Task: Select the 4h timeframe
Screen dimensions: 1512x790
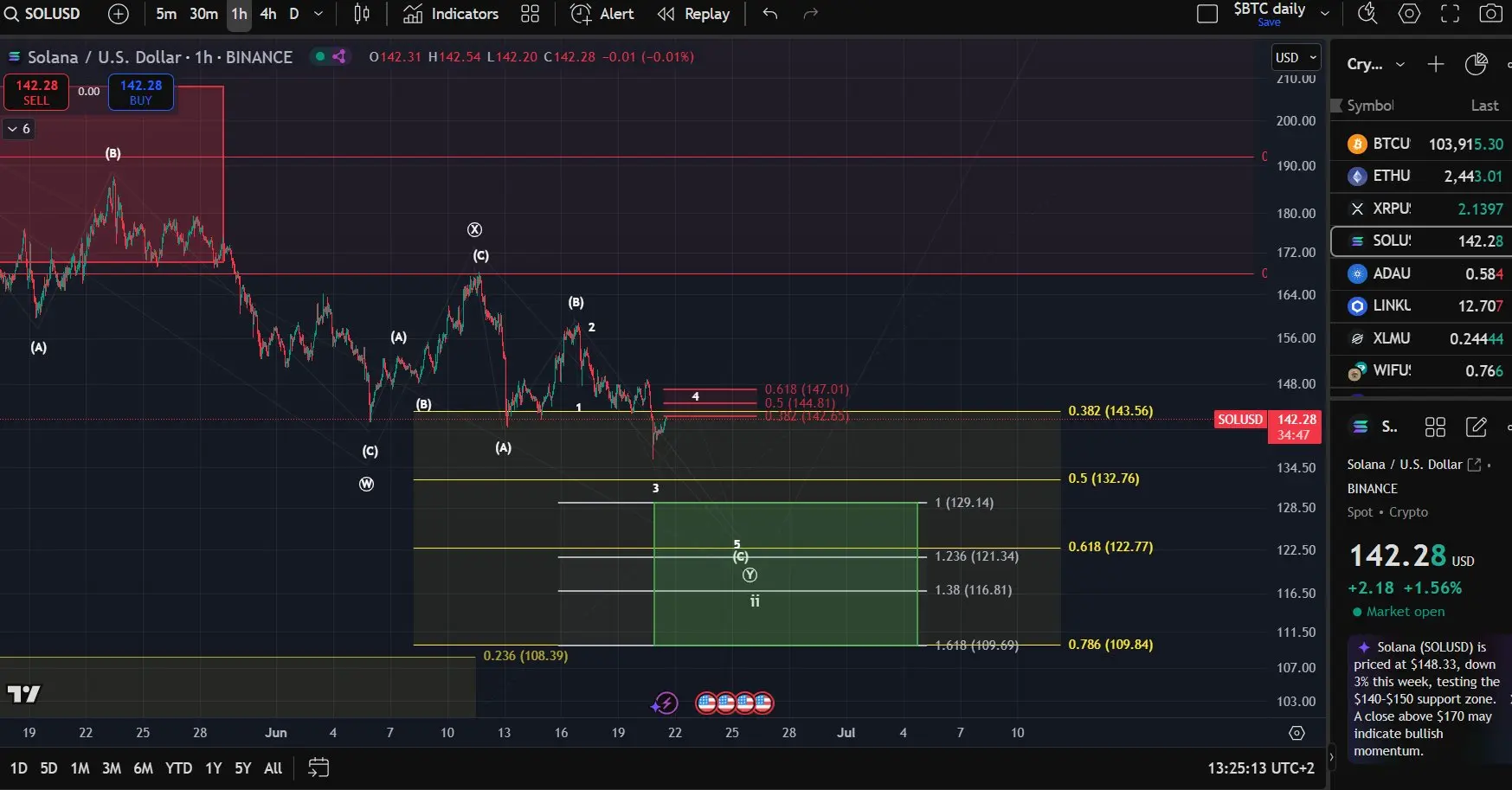Action: (x=268, y=14)
